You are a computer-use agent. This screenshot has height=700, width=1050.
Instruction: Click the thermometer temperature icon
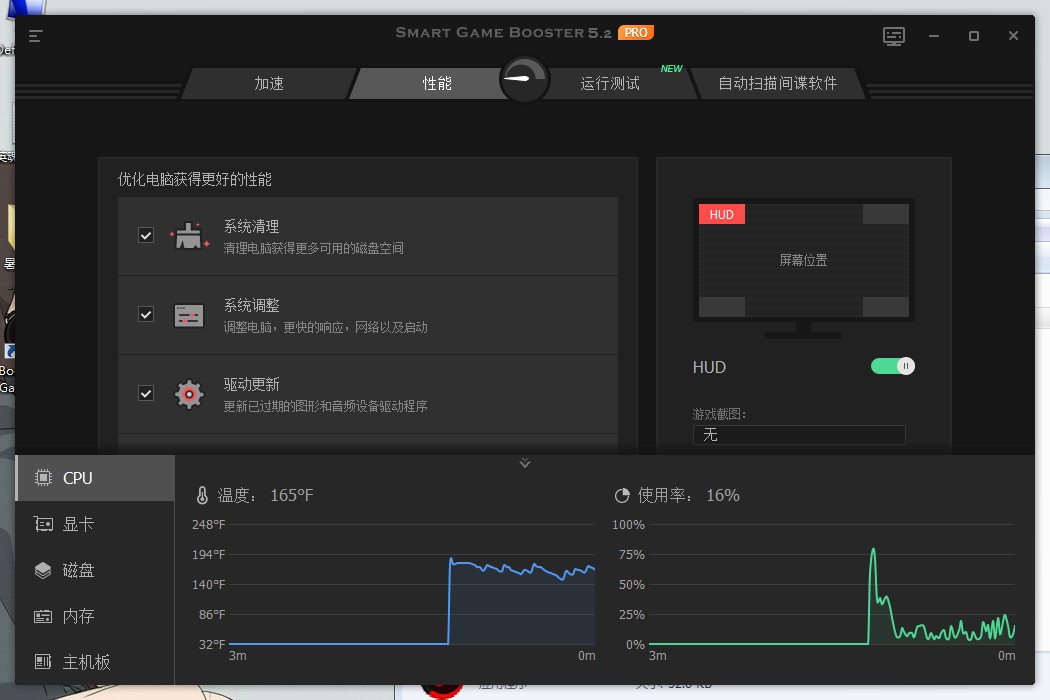202,495
